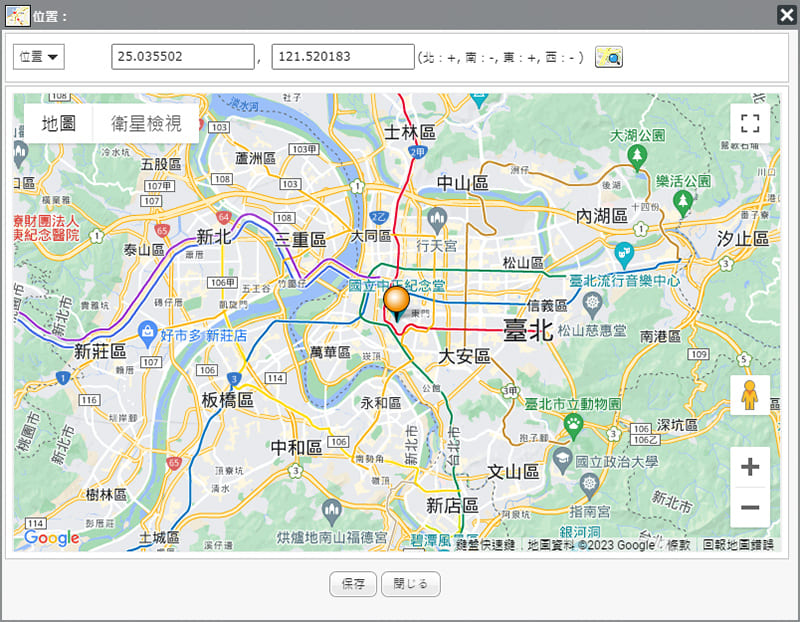Click the 信義區 district label

[x=547, y=306]
